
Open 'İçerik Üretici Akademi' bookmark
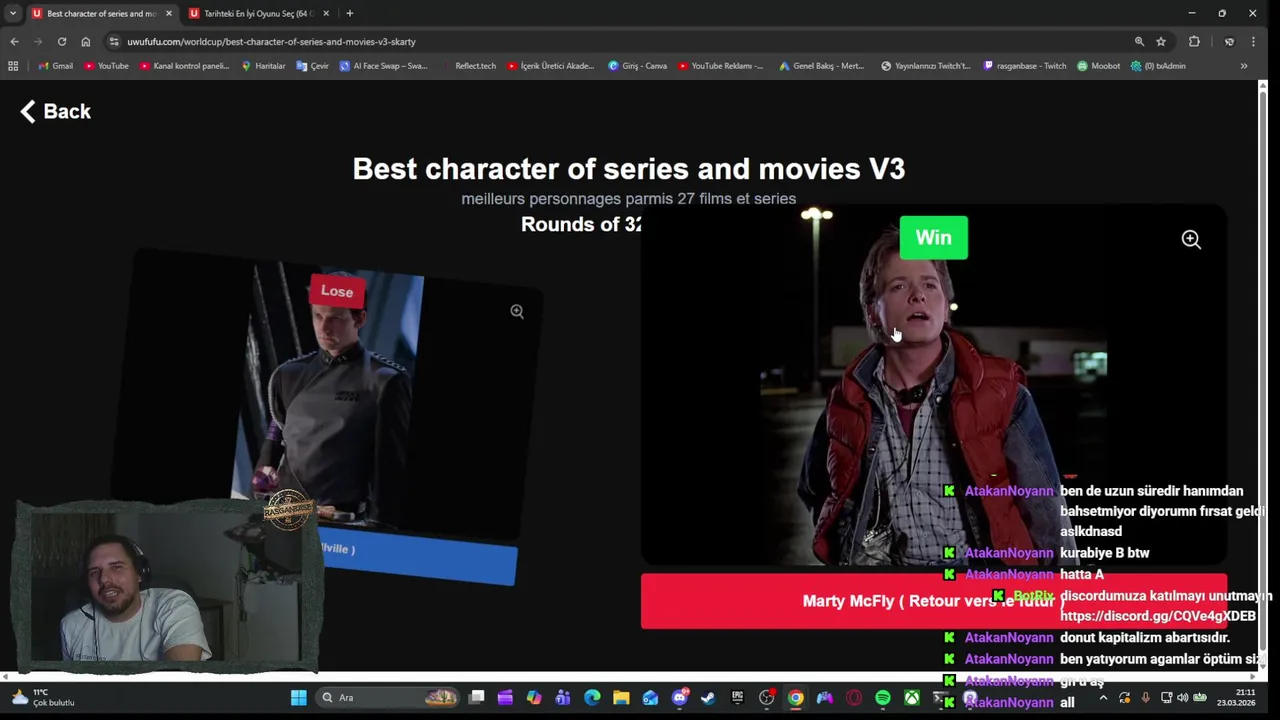550,66
